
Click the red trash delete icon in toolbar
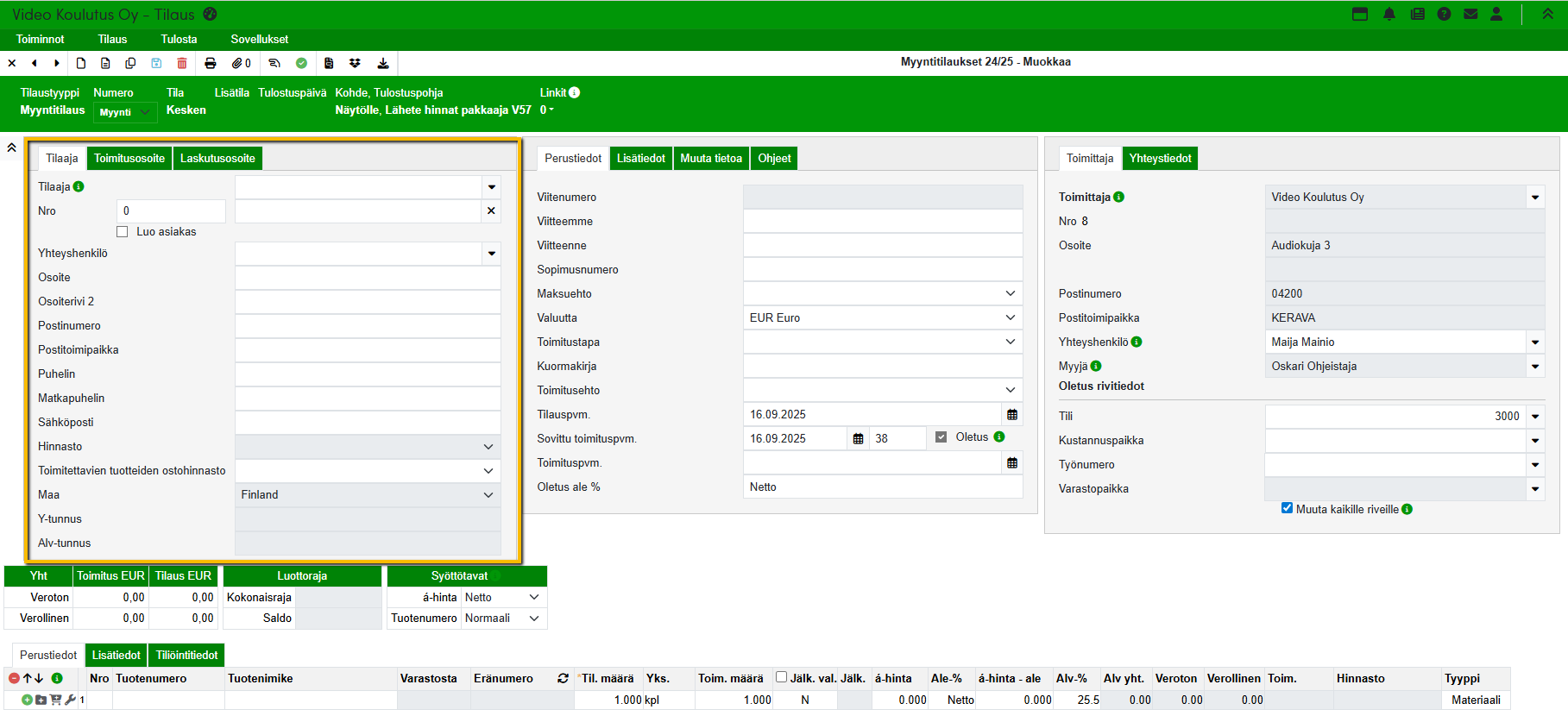click(x=182, y=63)
